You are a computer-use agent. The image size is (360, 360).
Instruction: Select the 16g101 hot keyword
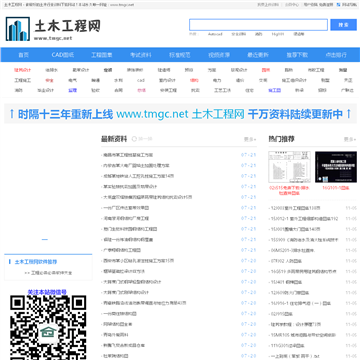278,34
